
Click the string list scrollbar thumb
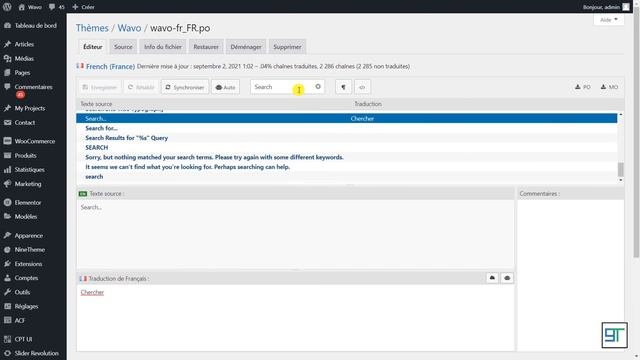tap(620, 169)
